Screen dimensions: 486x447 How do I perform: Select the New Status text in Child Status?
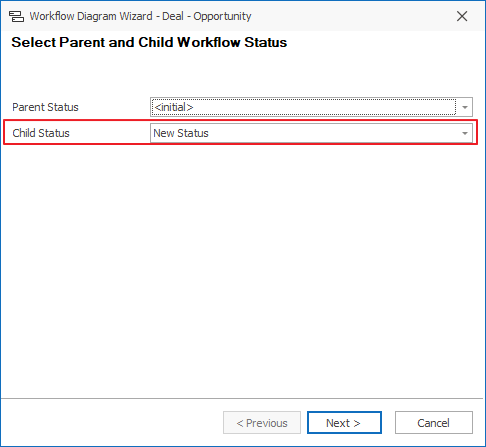tap(181, 133)
